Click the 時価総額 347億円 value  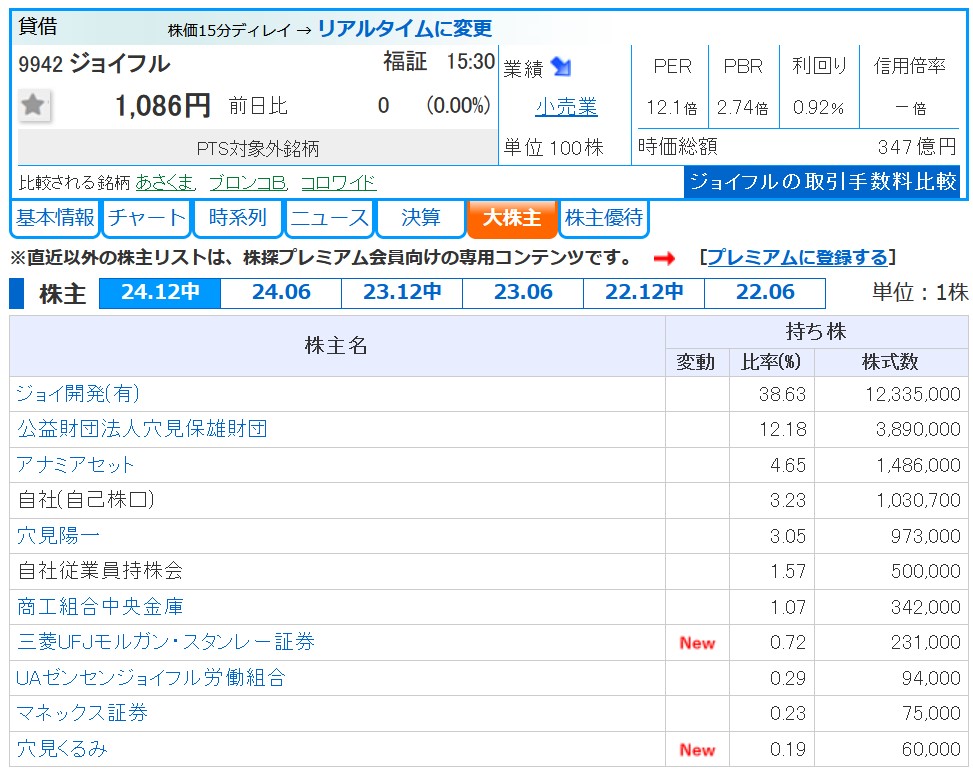click(917, 147)
